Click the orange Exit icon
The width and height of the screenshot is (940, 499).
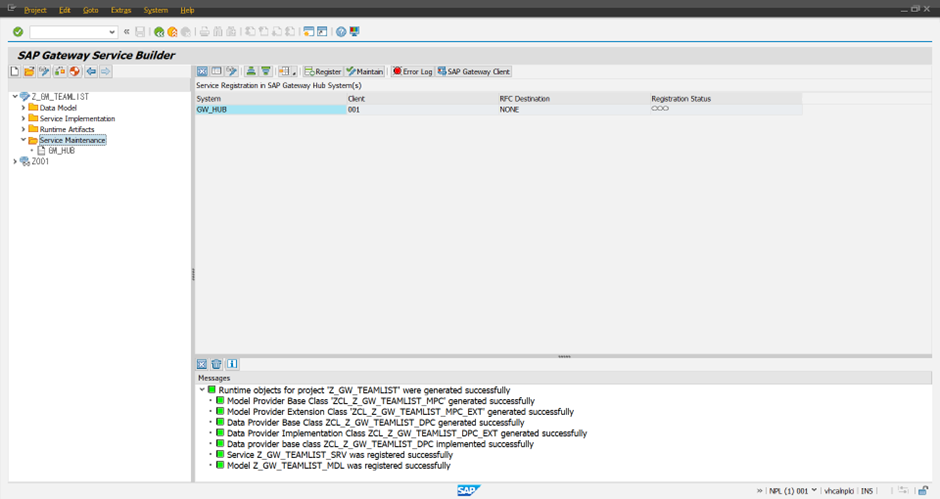click(172, 32)
